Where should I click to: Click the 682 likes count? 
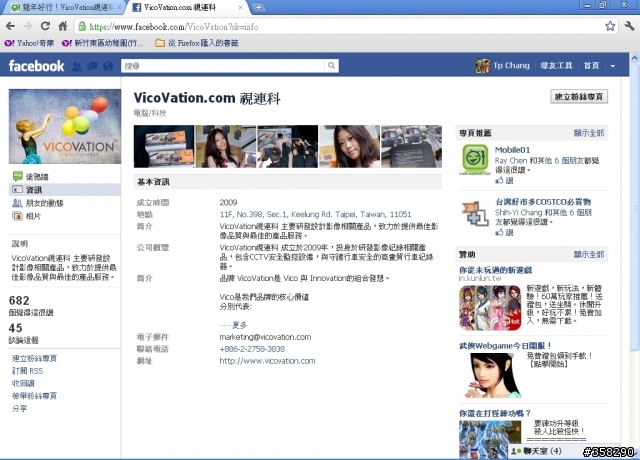click(x=19, y=300)
